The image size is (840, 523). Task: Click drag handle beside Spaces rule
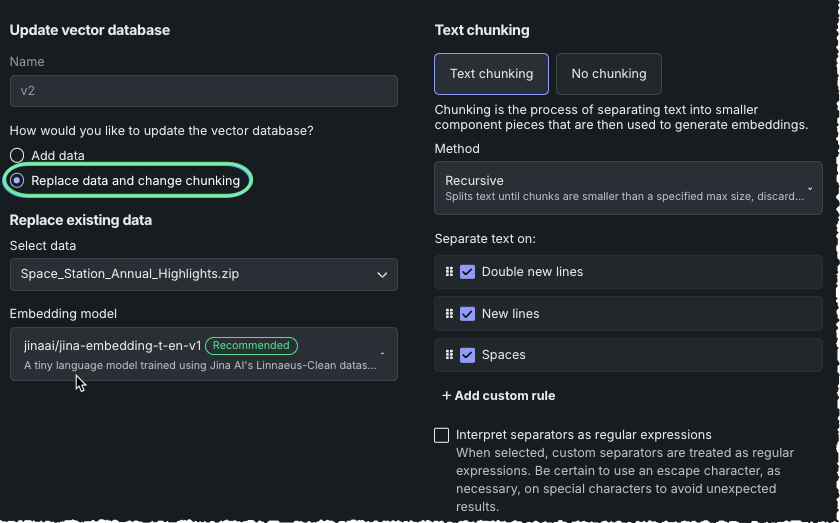tap(449, 355)
